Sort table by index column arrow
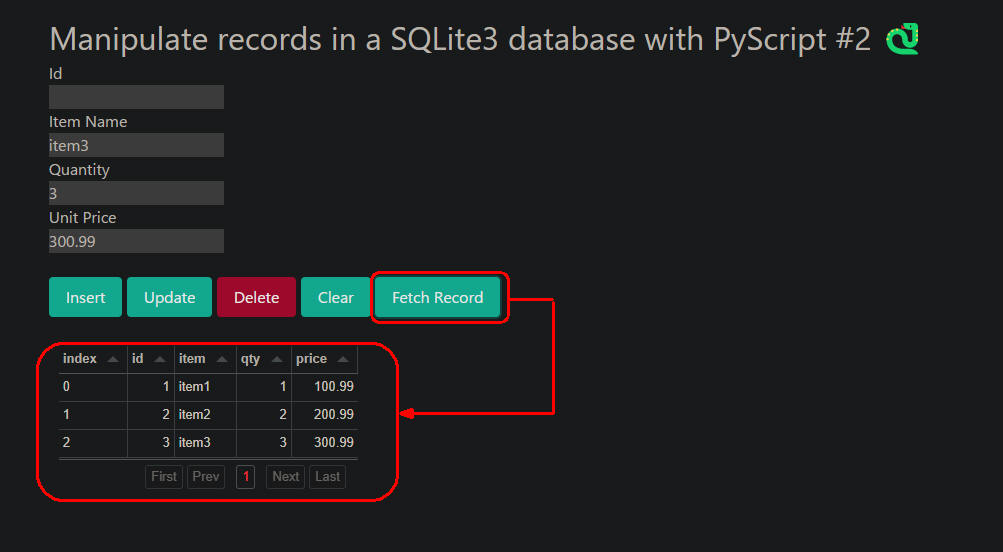1003x552 pixels. (113, 359)
